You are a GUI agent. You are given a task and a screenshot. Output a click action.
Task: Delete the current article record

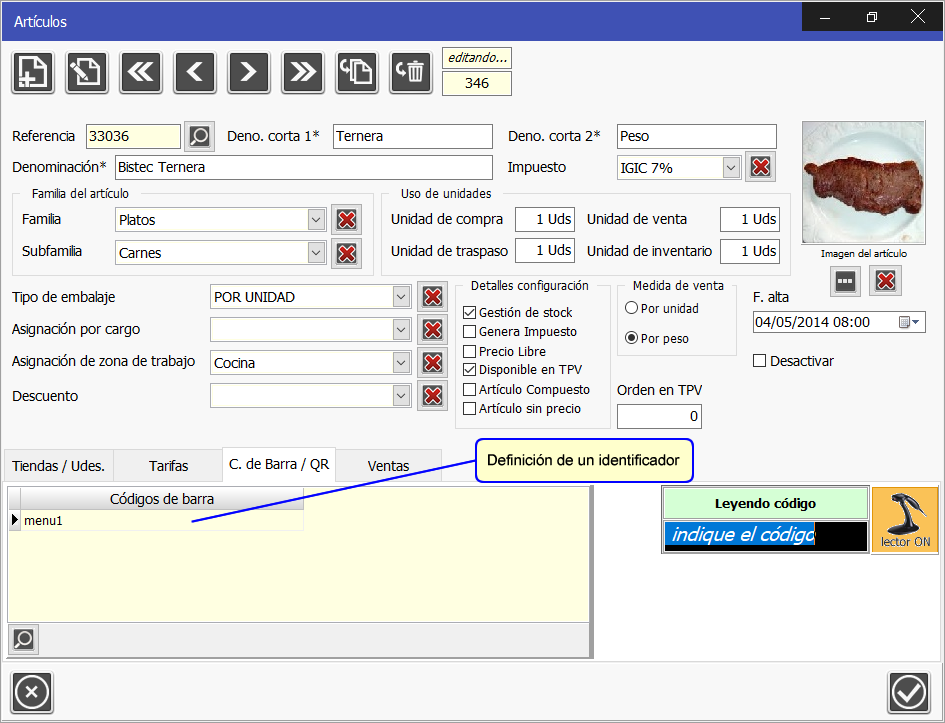coord(410,72)
